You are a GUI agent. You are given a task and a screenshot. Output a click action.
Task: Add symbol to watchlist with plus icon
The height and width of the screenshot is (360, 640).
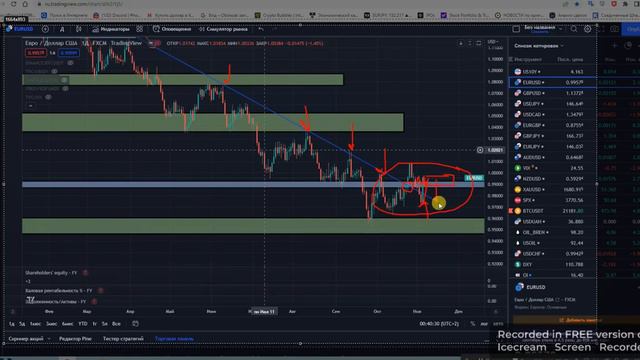(615, 46)
